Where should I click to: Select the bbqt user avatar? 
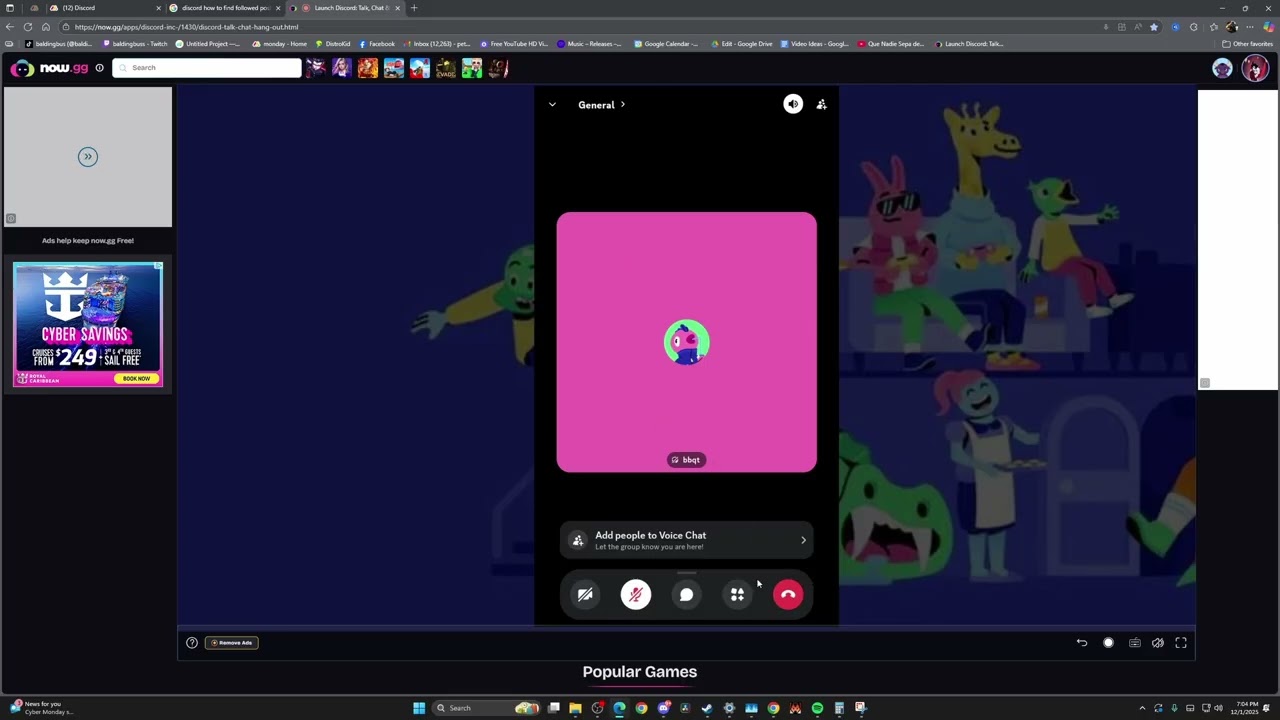(x=687, y=342)
